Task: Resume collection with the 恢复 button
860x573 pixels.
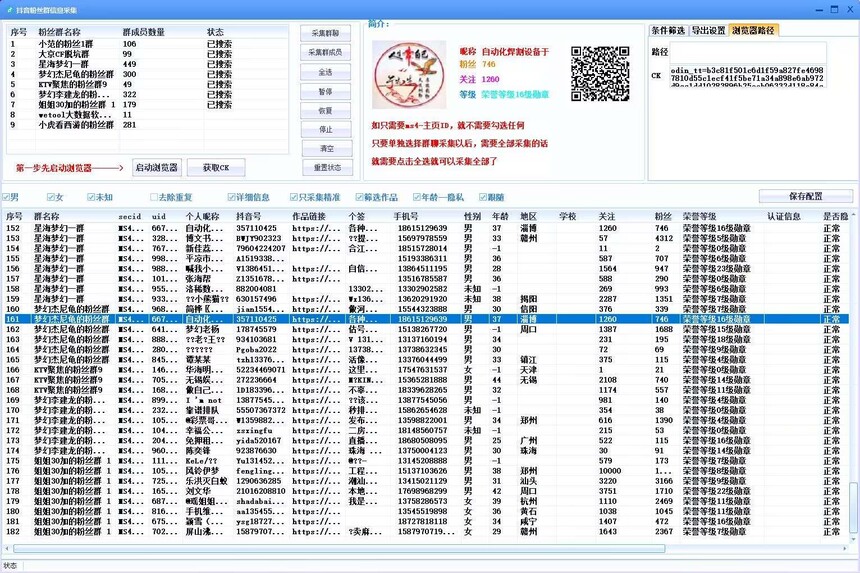Action: (x=325, y=111)
